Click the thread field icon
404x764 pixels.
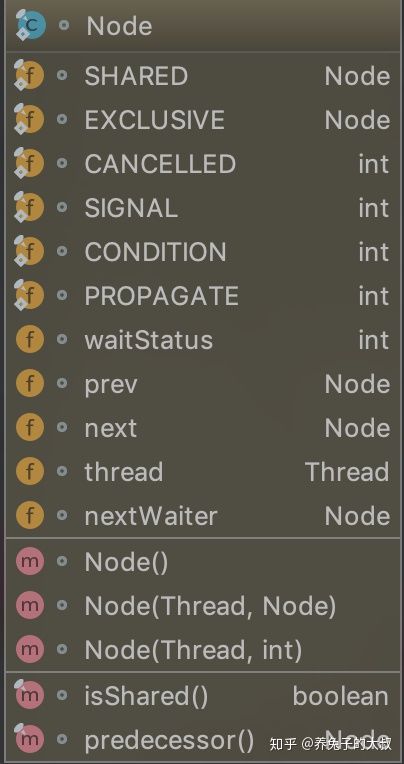[30, 472]
